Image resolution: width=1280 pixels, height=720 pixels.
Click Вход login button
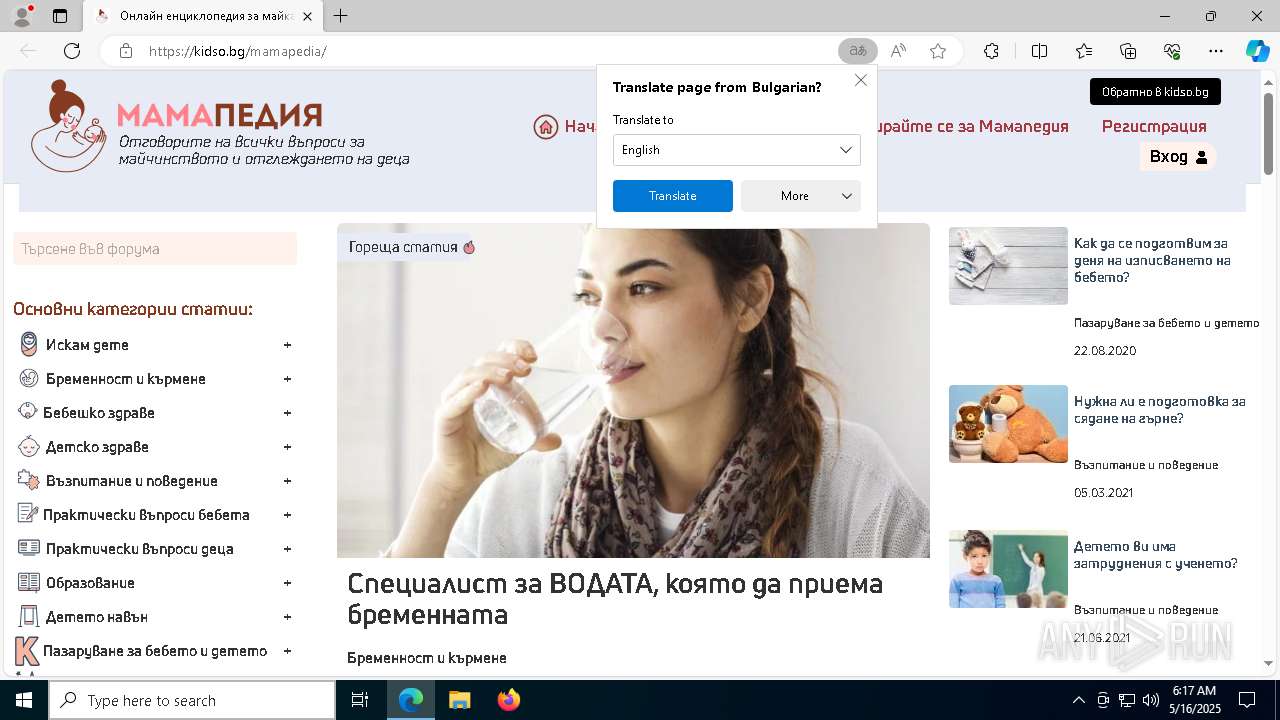click(x=1178, y=157)
